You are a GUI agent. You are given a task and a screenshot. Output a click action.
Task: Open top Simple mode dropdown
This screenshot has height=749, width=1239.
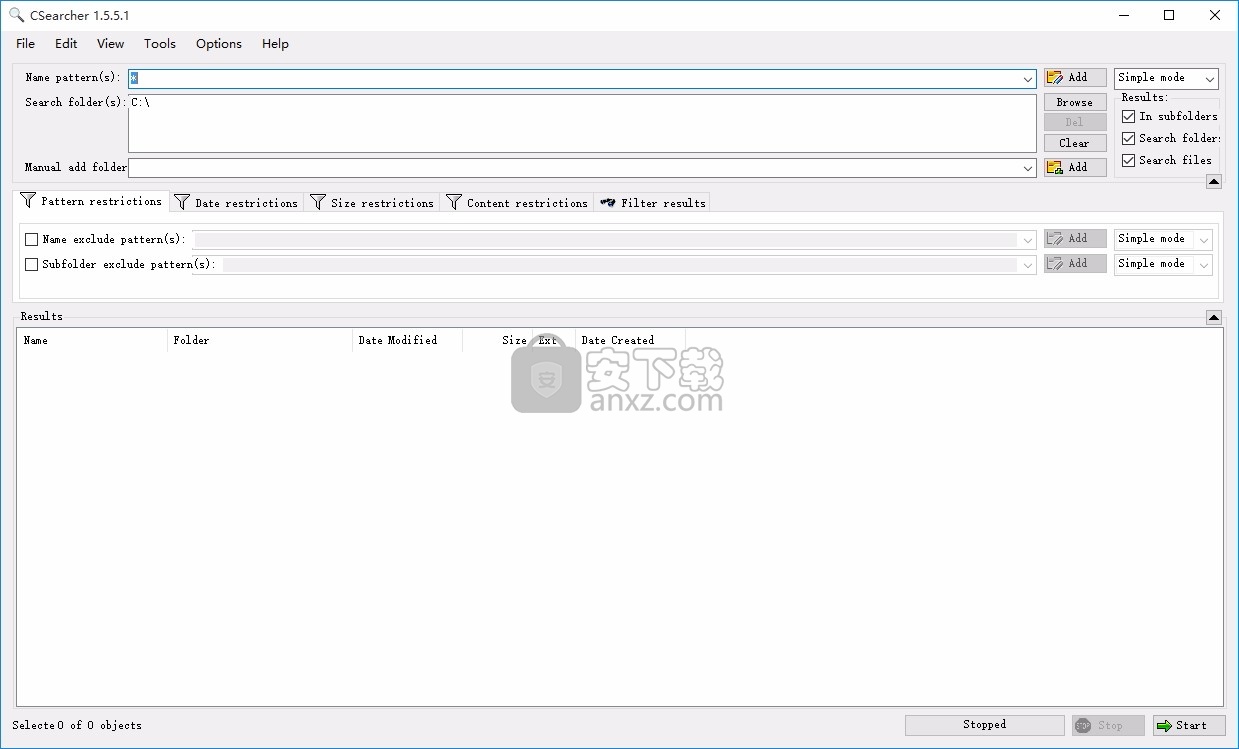tap(1166, 78)
